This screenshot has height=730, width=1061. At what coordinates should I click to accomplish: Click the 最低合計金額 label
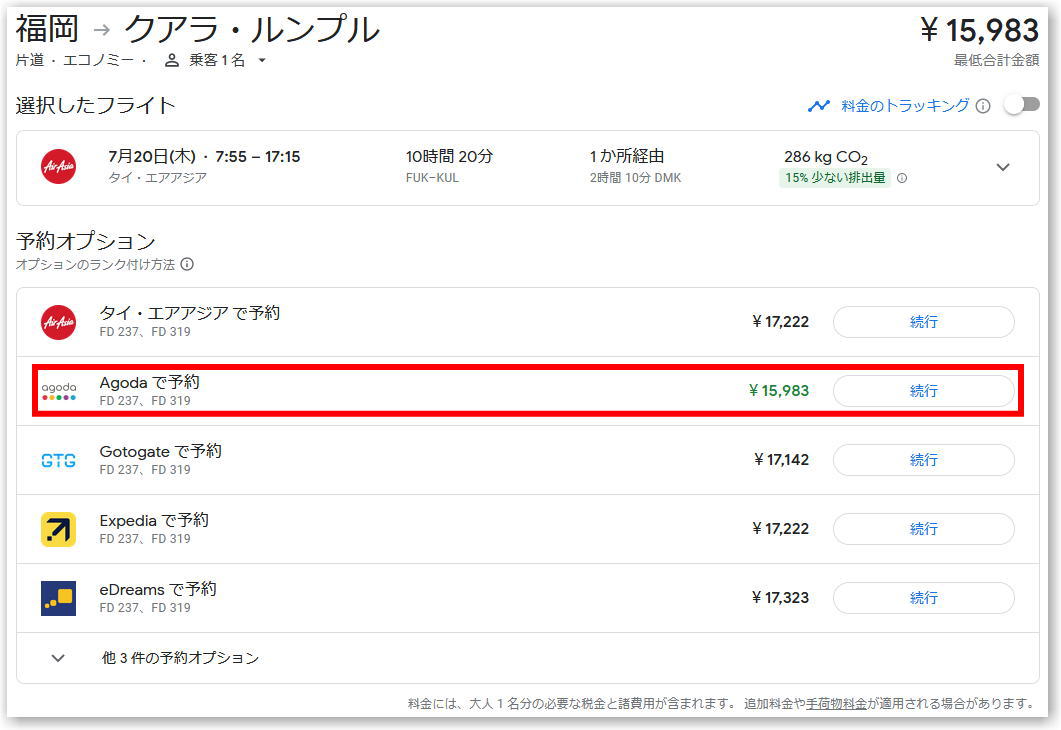click(997, 60)
